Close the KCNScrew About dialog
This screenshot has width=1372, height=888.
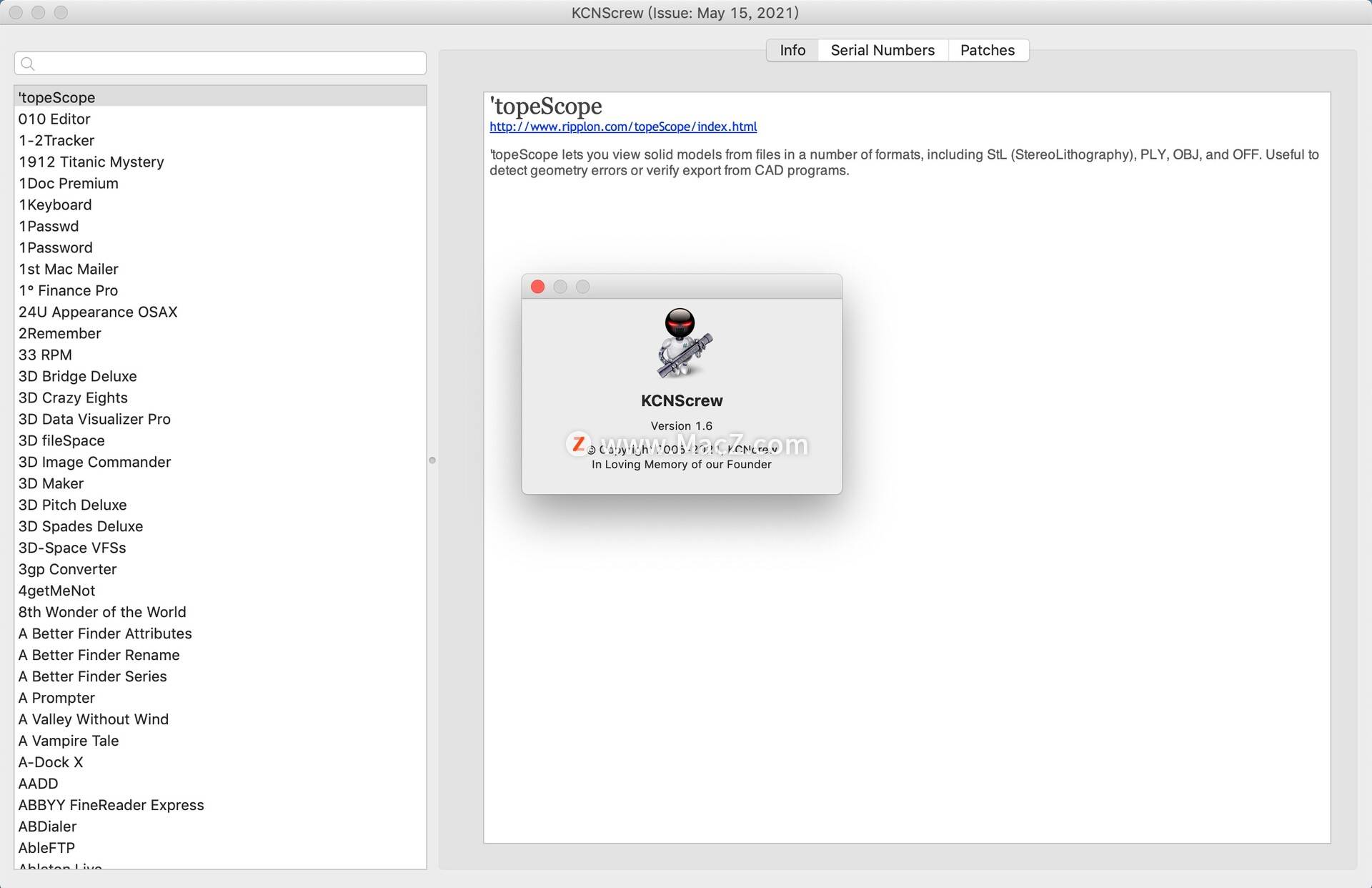coord(538,287)
